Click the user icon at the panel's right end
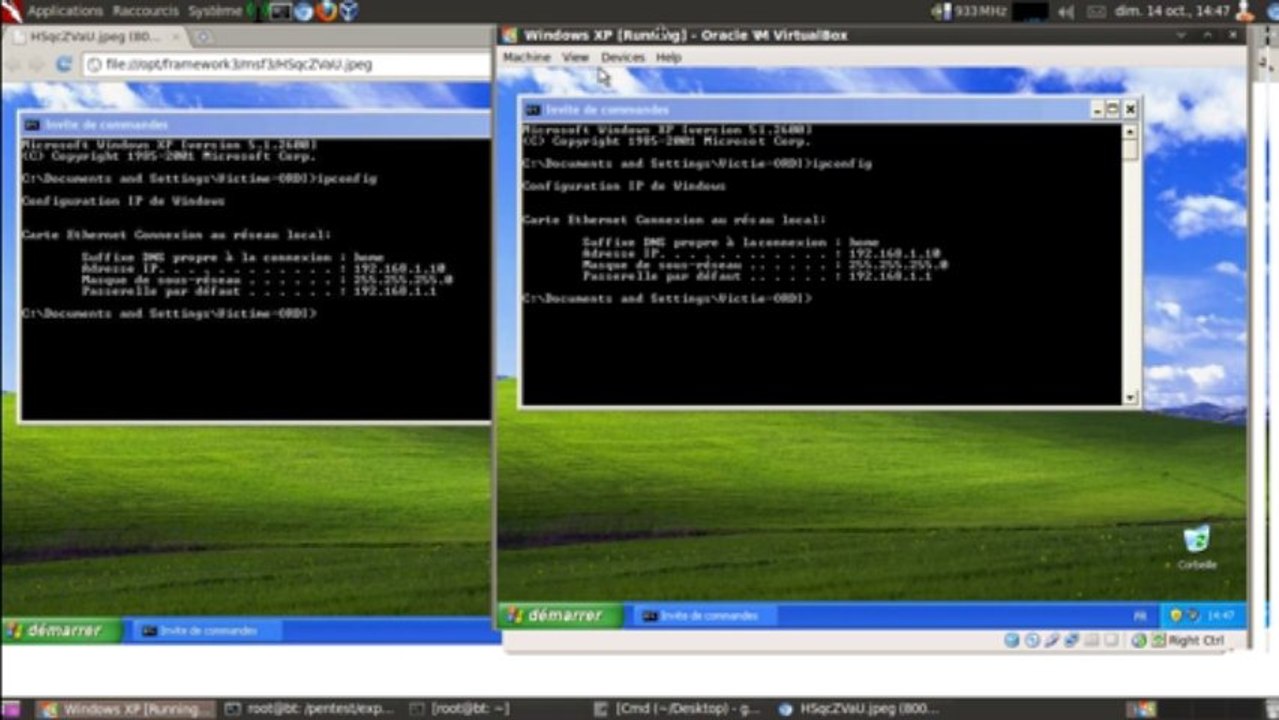 pyautogui.click(x=1245, y=11)
